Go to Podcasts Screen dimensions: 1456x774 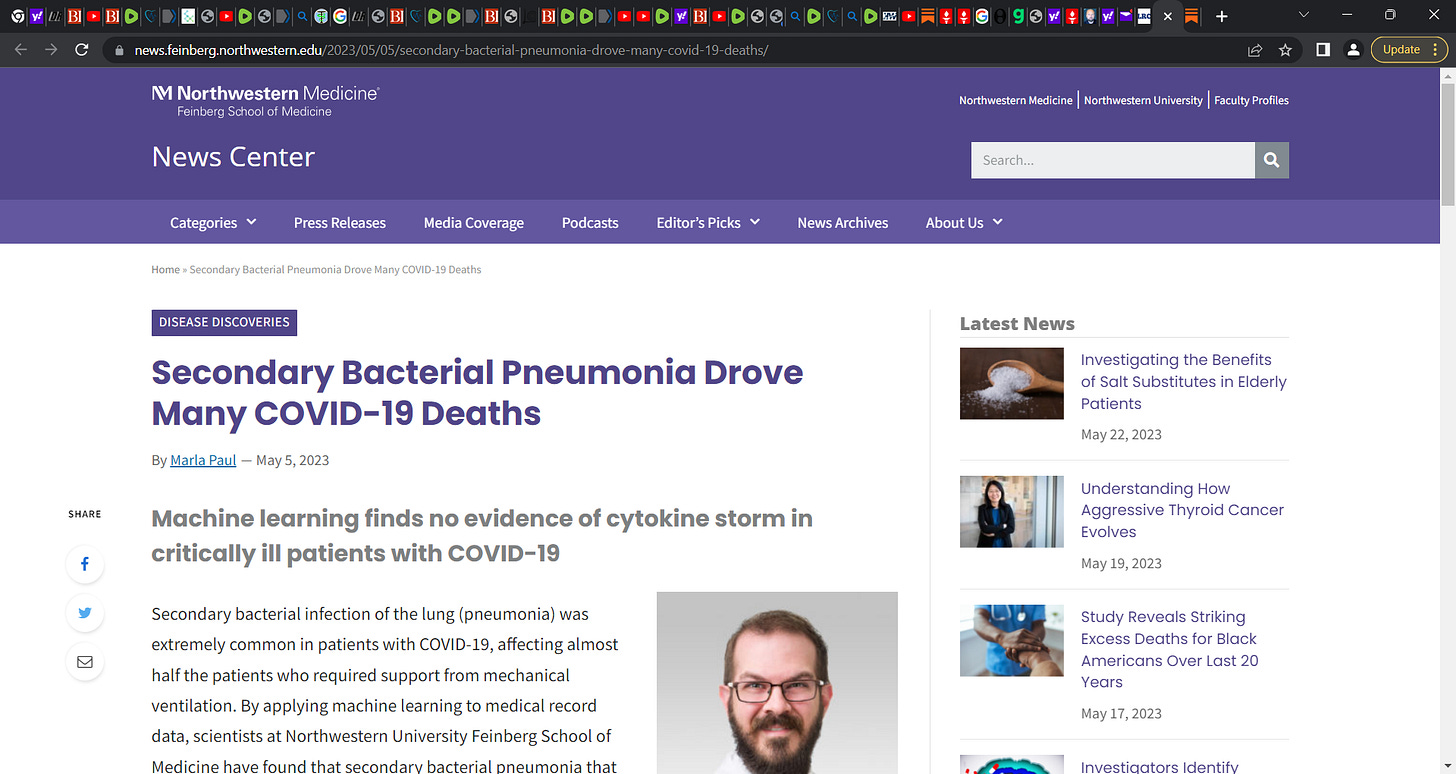[x=590, y=223]
